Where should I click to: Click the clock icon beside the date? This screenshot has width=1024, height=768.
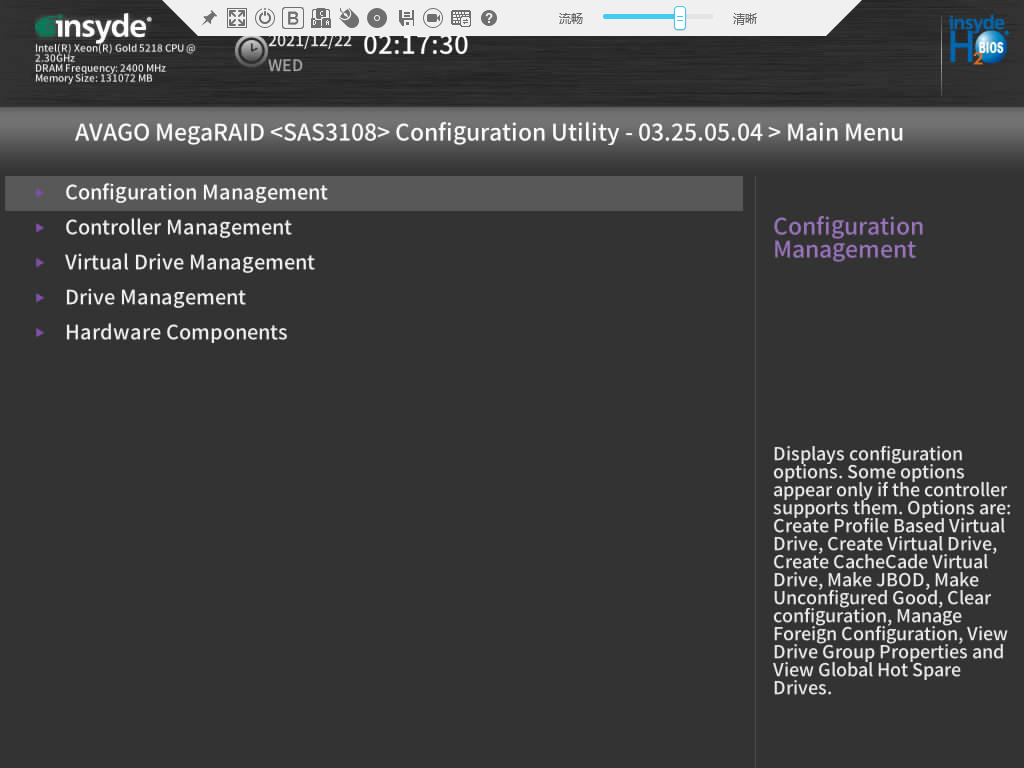coord(250,51)
